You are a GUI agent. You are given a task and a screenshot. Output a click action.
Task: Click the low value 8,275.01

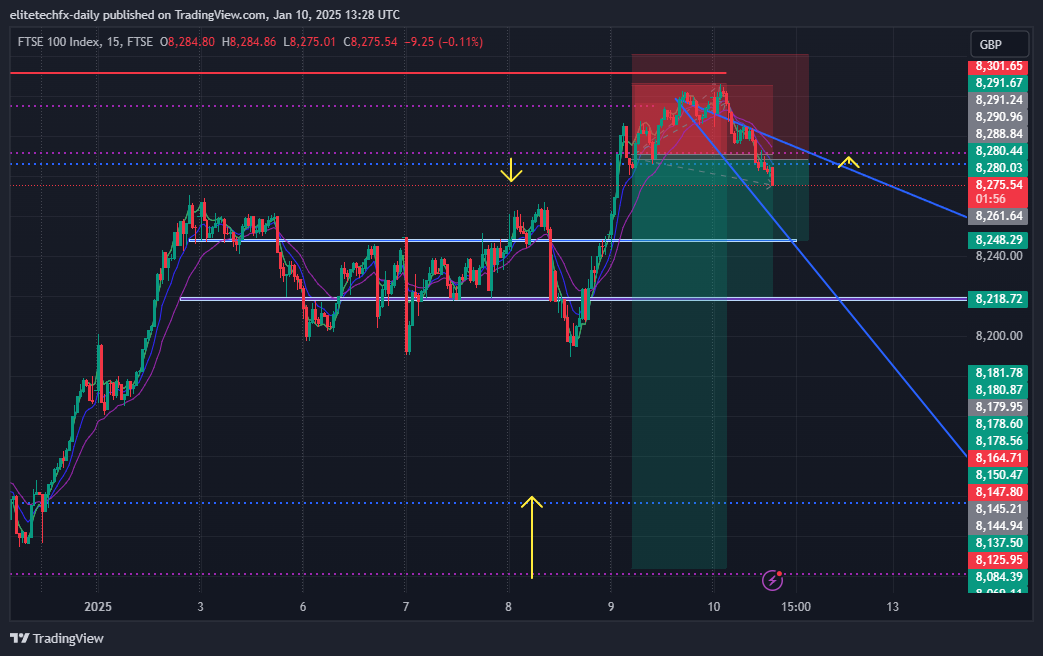click(x=313, y=42)
